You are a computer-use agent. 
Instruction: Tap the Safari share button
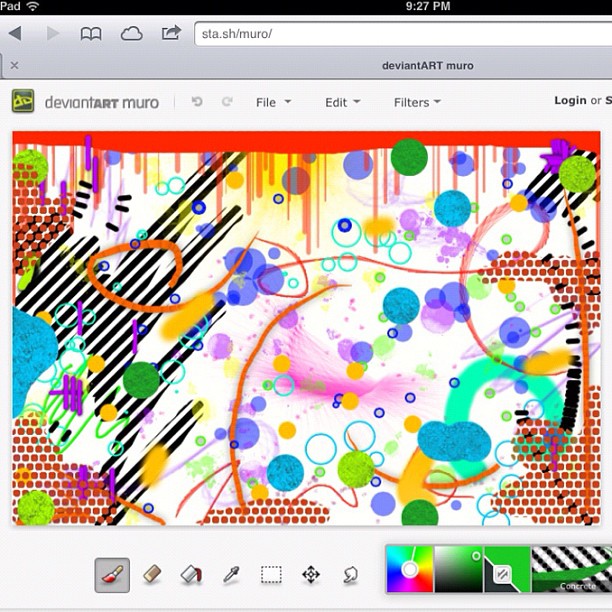(x=171, y=33)
